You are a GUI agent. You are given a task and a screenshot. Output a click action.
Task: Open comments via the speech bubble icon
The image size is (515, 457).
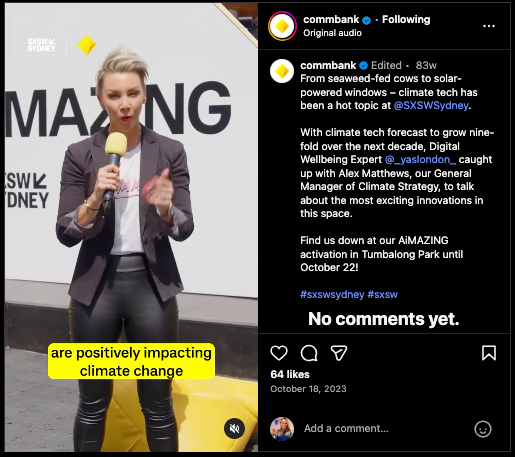click(309, 353)
